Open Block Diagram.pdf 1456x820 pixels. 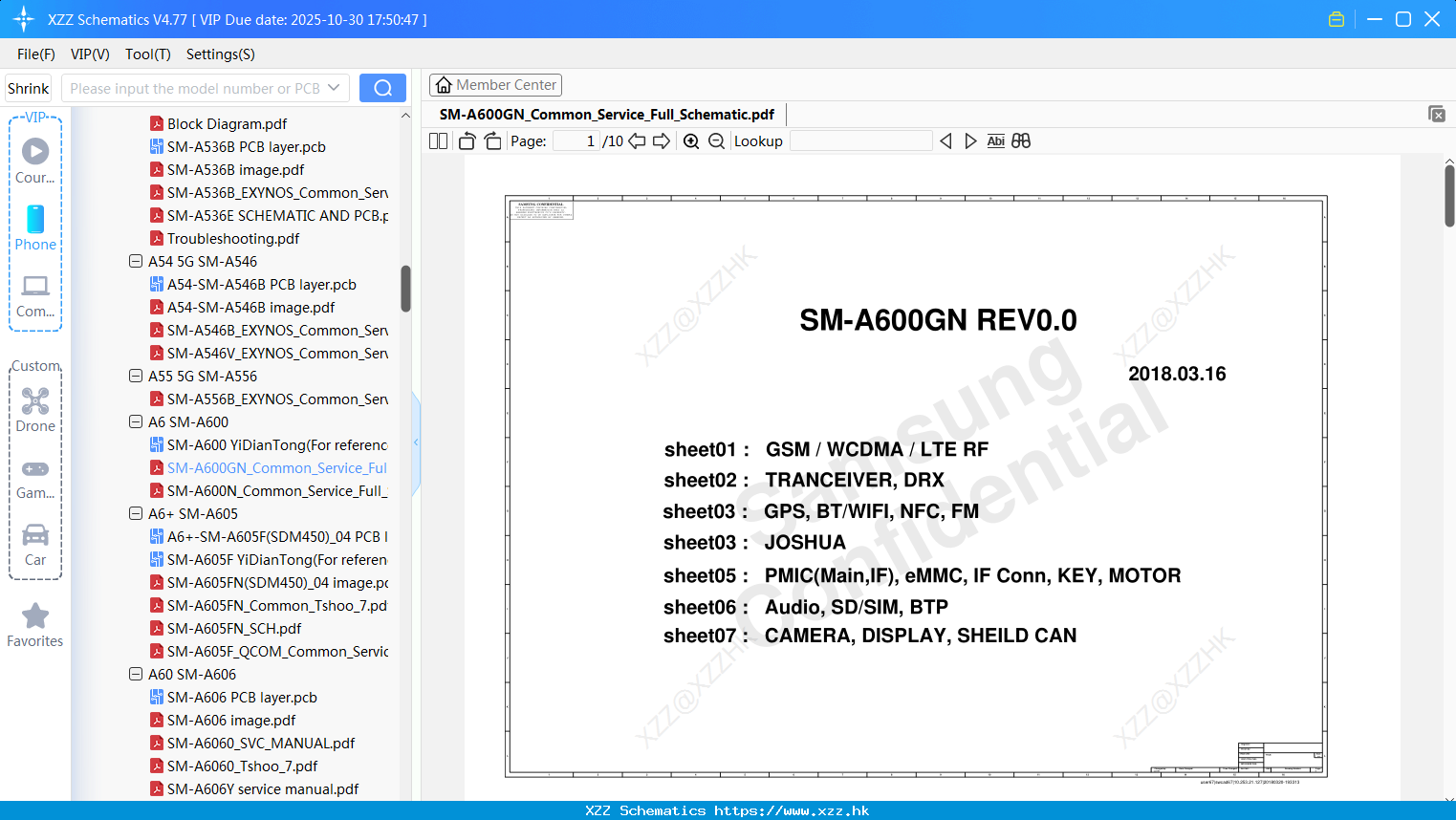pyautogui.click(x=218, y=123)
